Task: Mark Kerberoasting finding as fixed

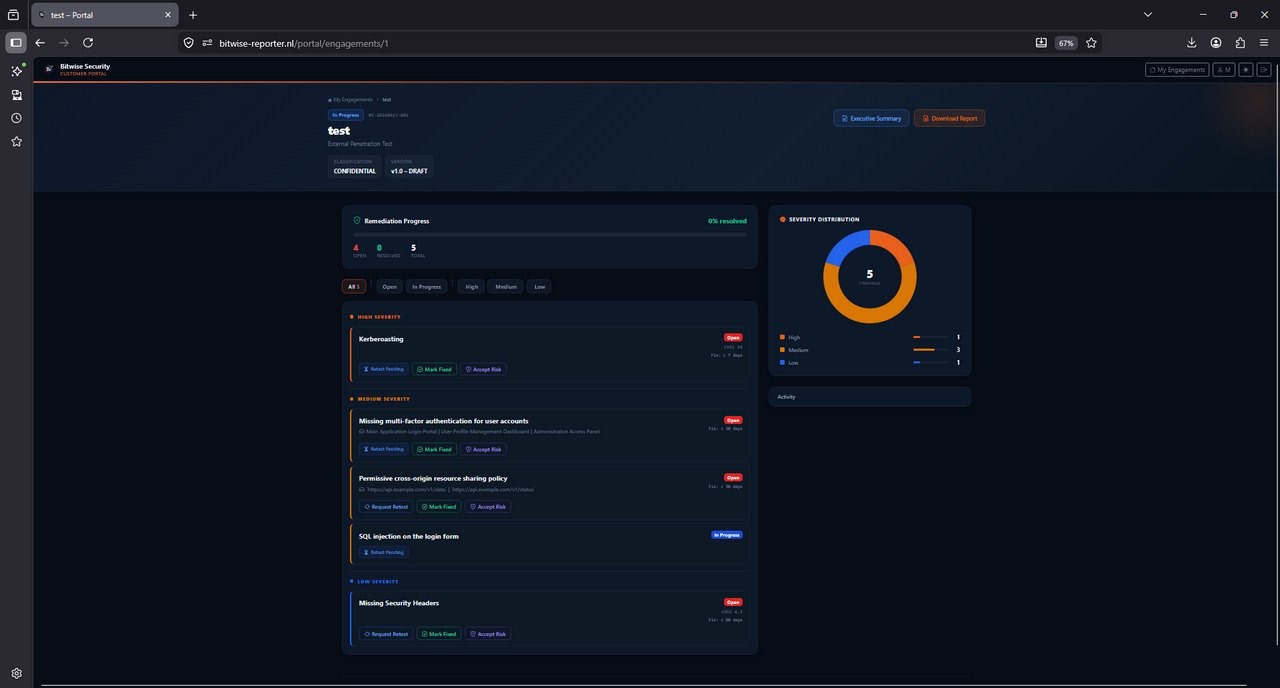Action: click(435, 369)
